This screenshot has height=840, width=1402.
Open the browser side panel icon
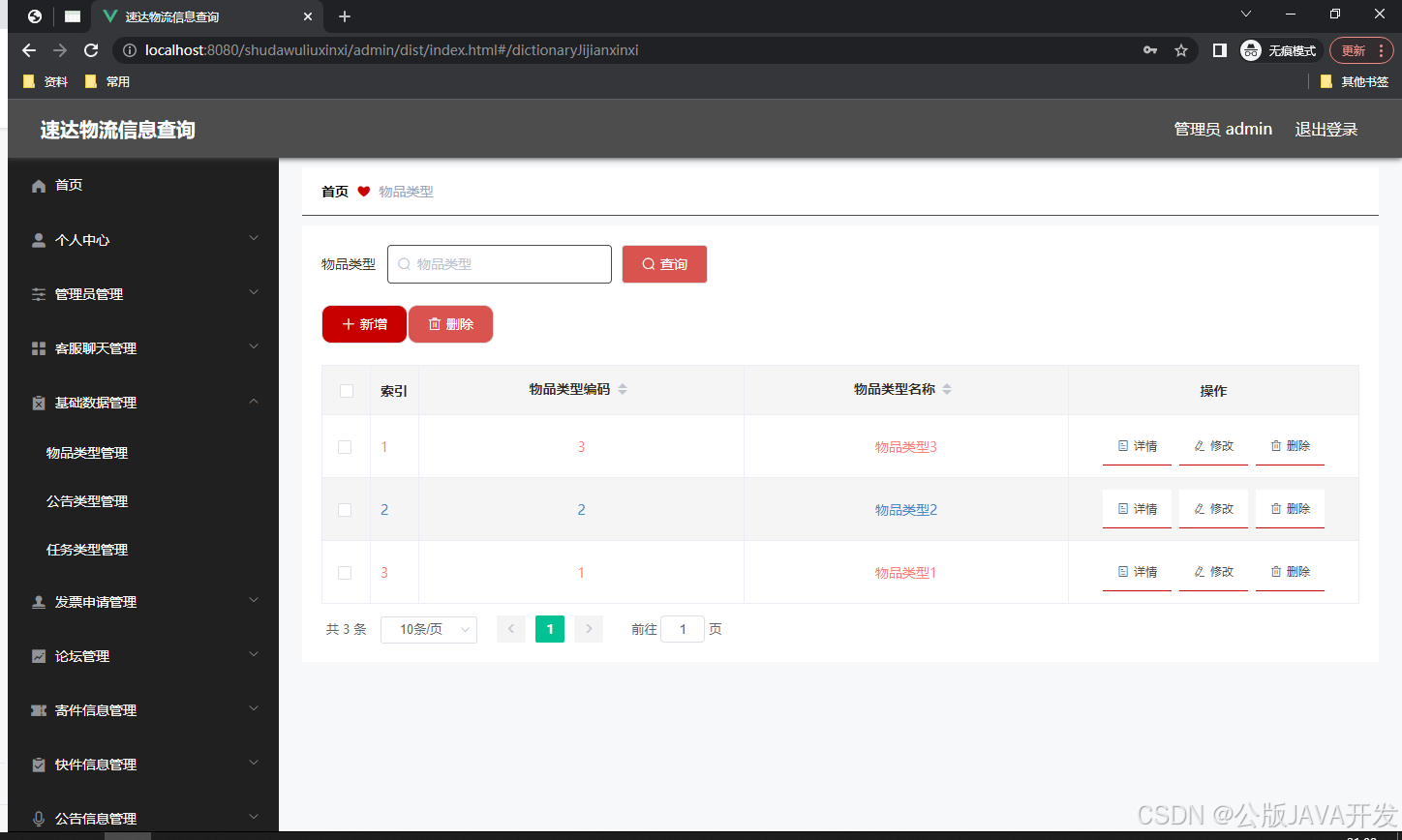[1220, 50]
